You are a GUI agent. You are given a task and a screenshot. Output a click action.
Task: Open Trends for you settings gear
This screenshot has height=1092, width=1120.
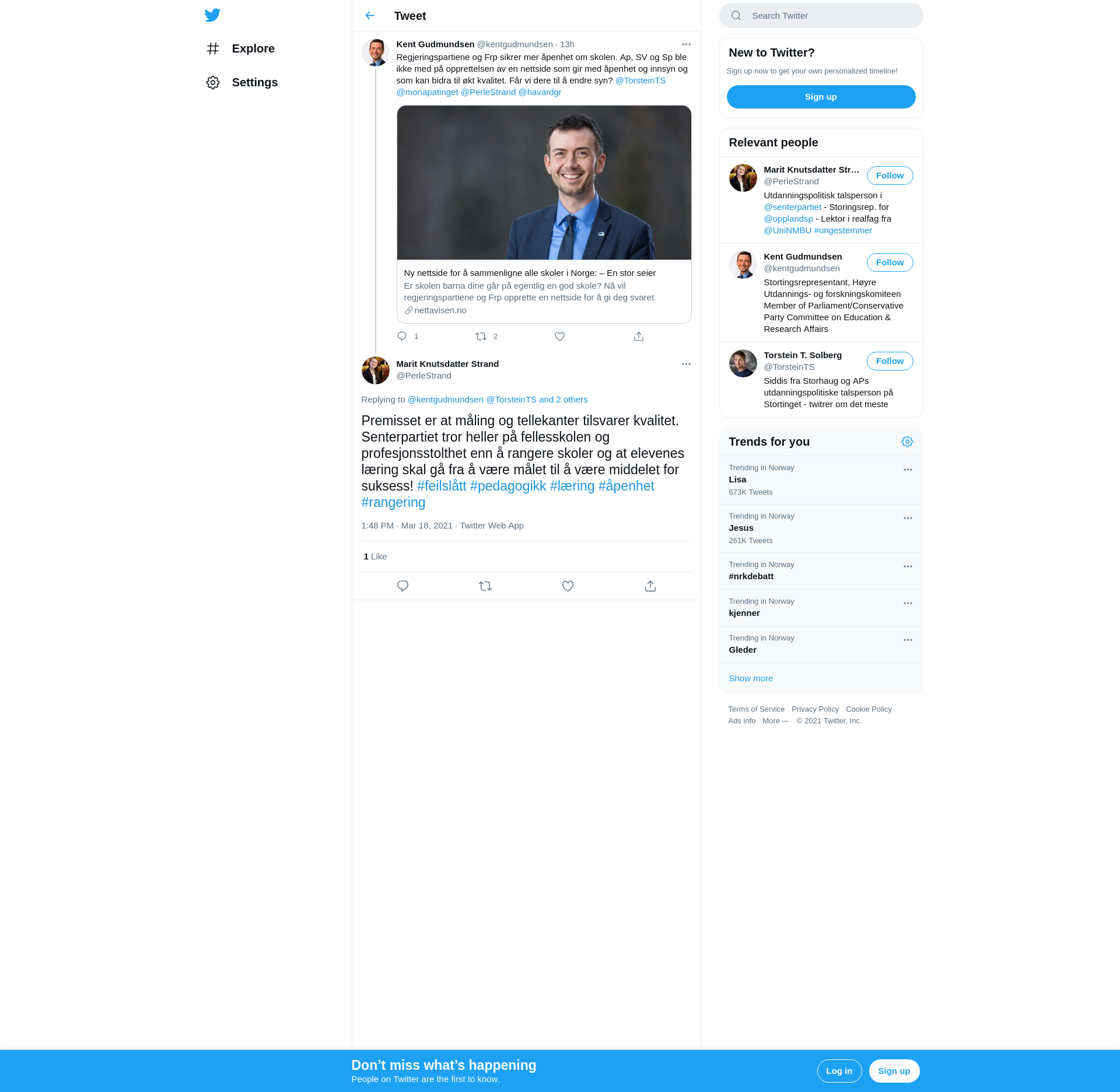tap(907, 442)
